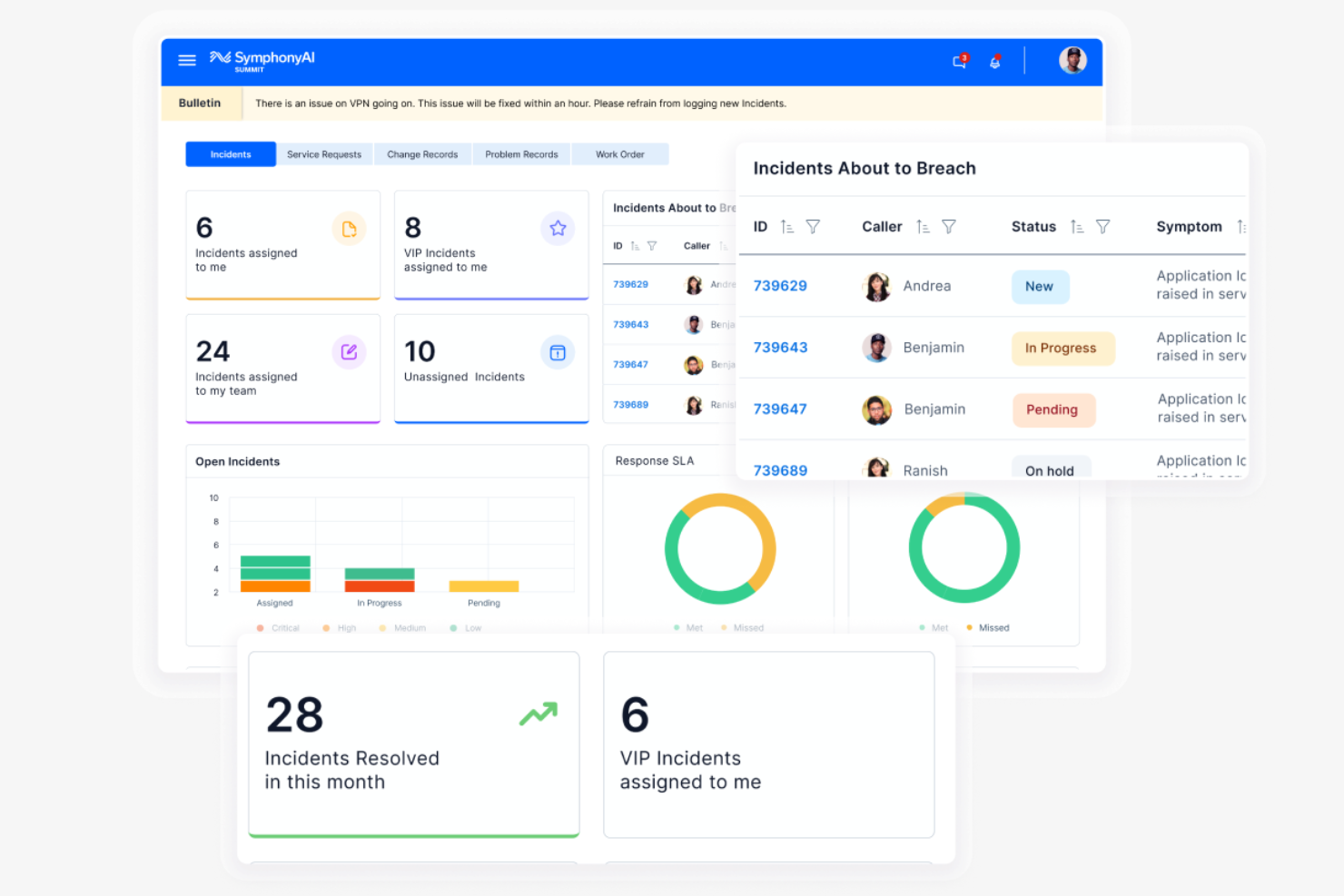This screenshot has height=896, width=1344.
Task: Click the In Progress status badge for Benjamin
Action: click(x=1062, y=348)
